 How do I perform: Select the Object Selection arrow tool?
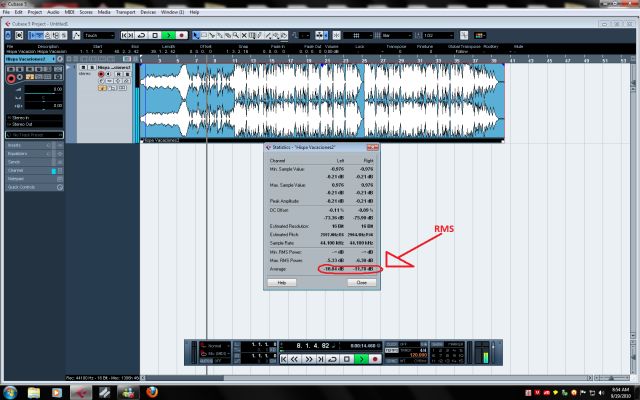[196, 36]
